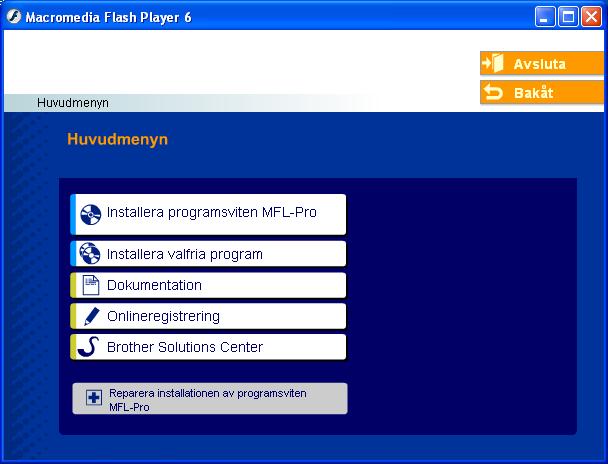This screenshot has height=464, width=608.
Task: Click the Brother Solutions Center S-shaped icon
Action: pyautogui.click(x=88, y=347)
